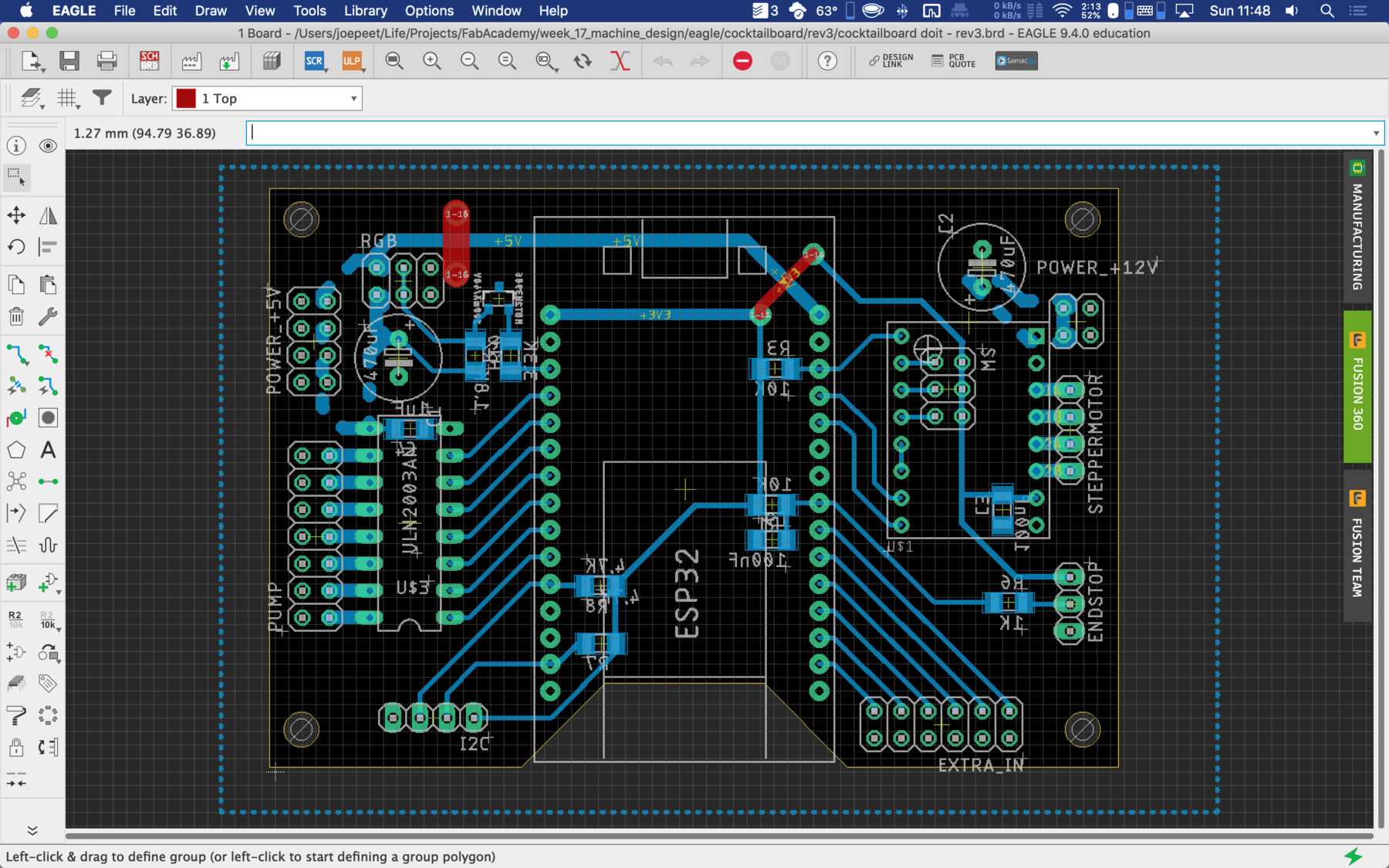The width and height of the screenshot is (1389, 868).
Task: Open the CAM processor factory icon
Action: pos(191,61)
